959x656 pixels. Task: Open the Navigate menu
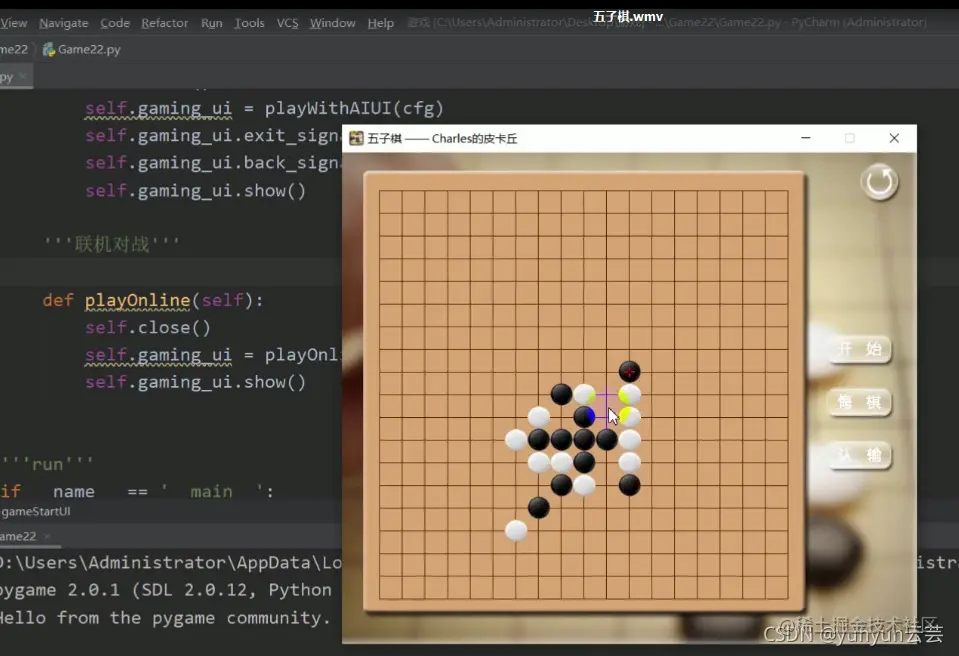click(64, 23)
